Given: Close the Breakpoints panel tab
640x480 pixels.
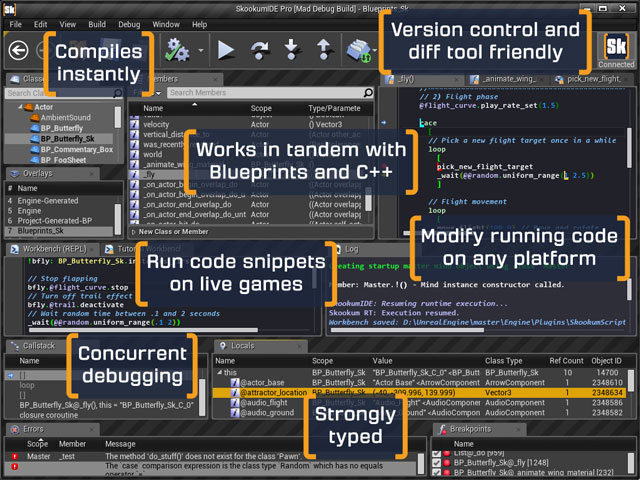Looking at the screenshot, I should pyautogui.click(x=518, y=429).
